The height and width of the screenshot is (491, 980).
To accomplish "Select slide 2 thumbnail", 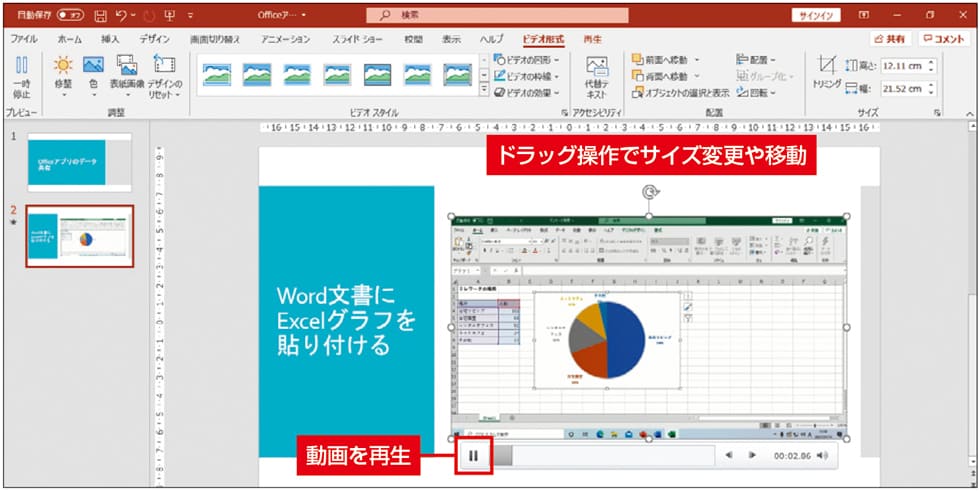I will click(x=79, y=236).
